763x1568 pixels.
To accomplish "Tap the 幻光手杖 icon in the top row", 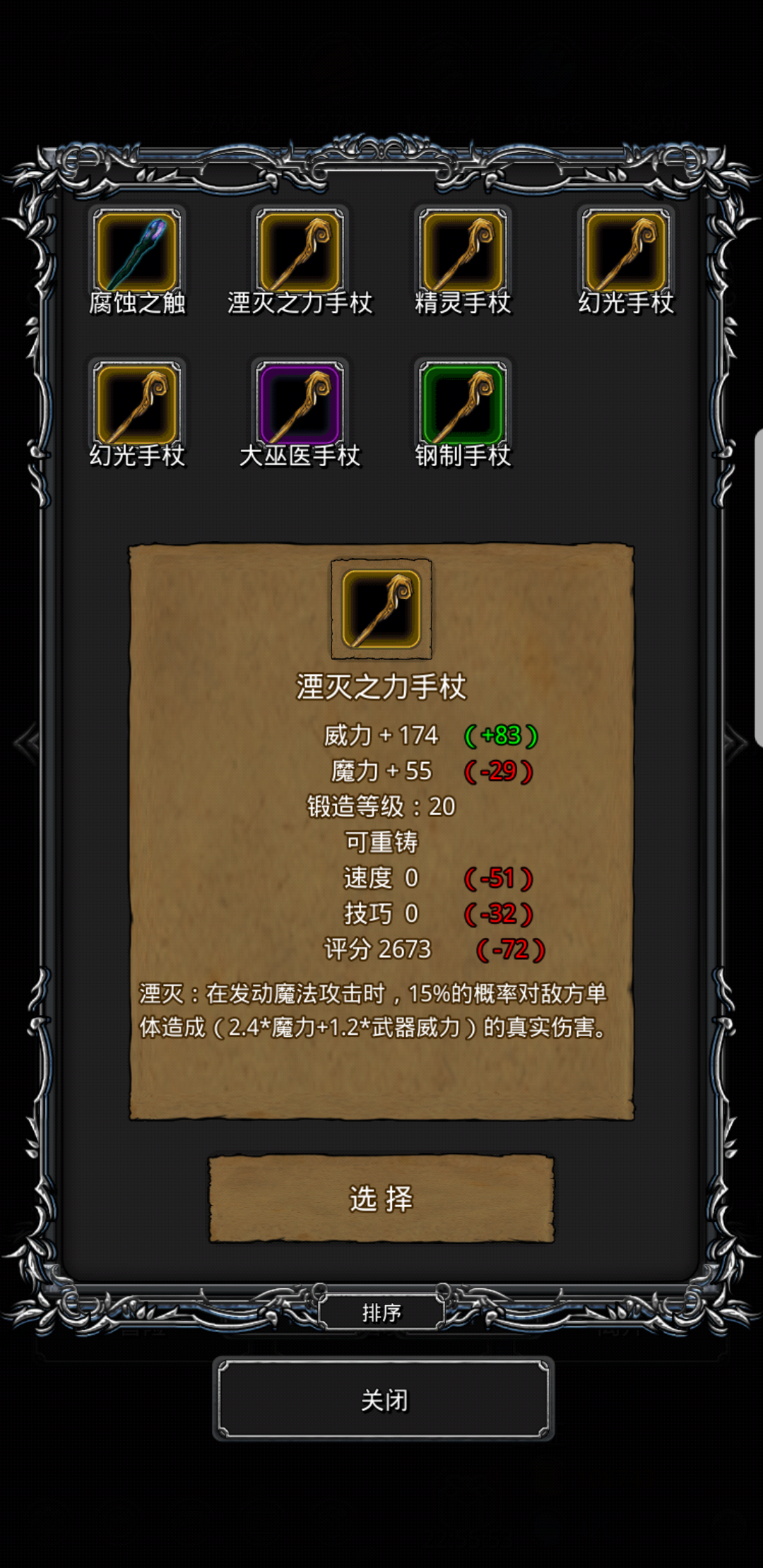I will pos(626,251).
